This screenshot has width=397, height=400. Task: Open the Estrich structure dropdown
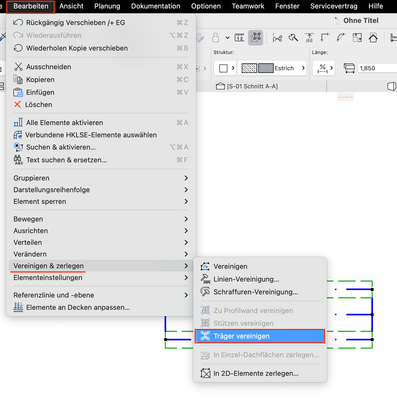pyautogui.click(x=272, y=68)
